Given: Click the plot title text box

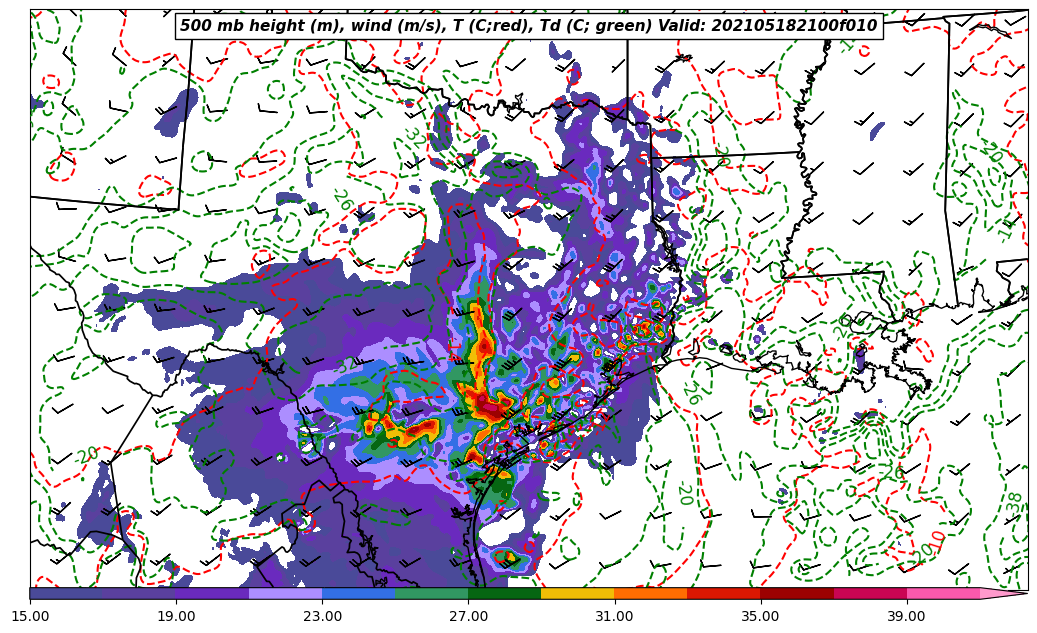Looking at the screenshot, I should [528, 26].
